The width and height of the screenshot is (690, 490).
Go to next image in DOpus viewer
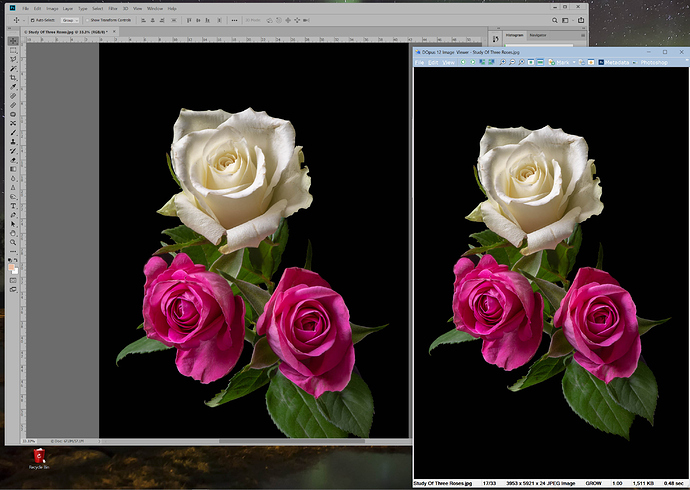coord(473,62)
